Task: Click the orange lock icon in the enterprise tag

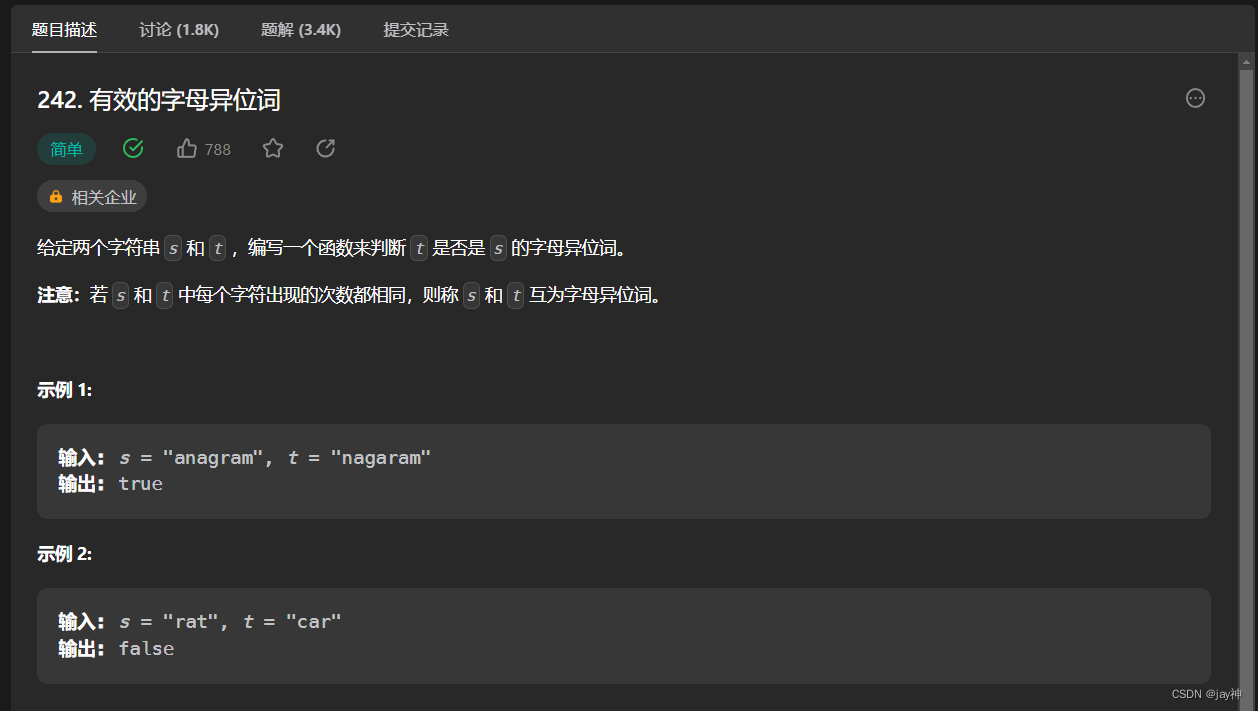Action: 55,196
